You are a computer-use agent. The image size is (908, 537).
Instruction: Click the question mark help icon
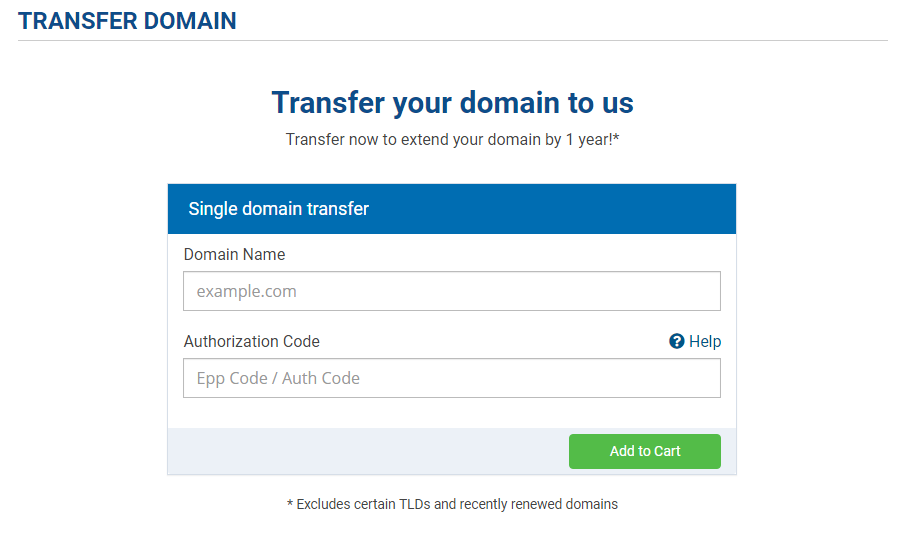coord(676,341)
